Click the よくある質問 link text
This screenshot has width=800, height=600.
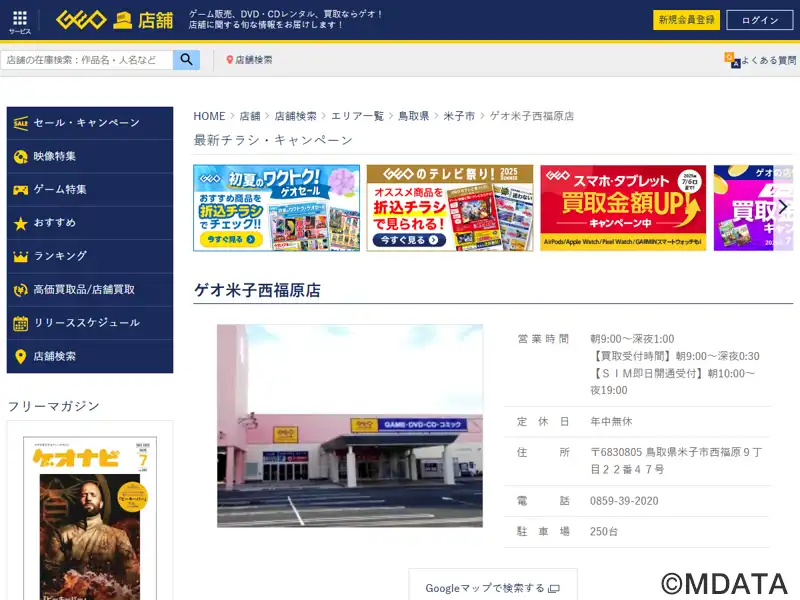point(768,60)
